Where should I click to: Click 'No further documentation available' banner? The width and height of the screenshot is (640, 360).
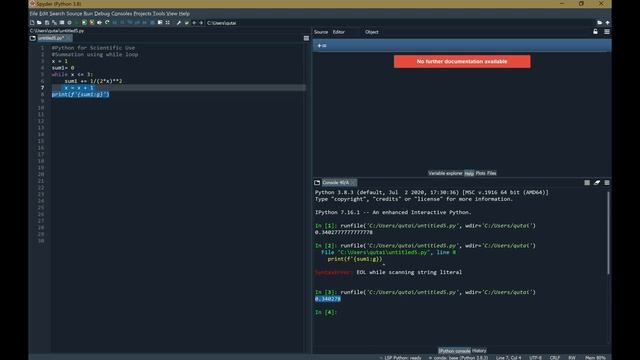point(462,62)
